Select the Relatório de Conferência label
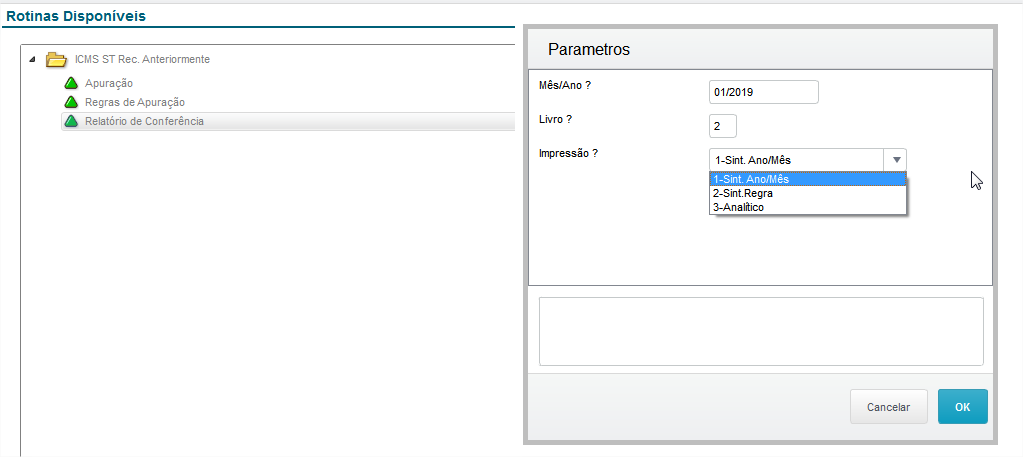 (144, 122)
